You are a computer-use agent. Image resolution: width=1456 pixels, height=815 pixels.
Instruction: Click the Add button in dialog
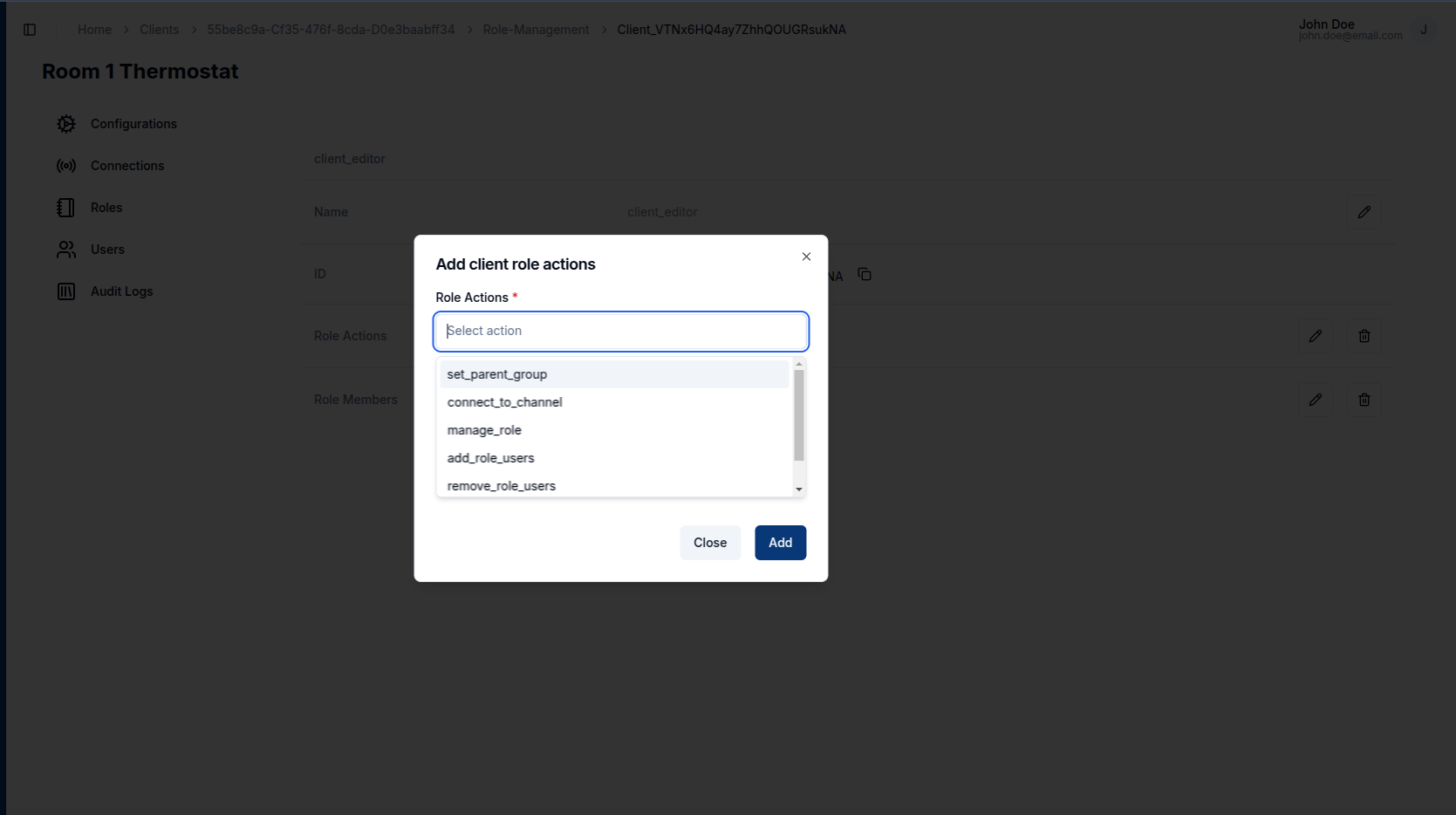(781, 543)
